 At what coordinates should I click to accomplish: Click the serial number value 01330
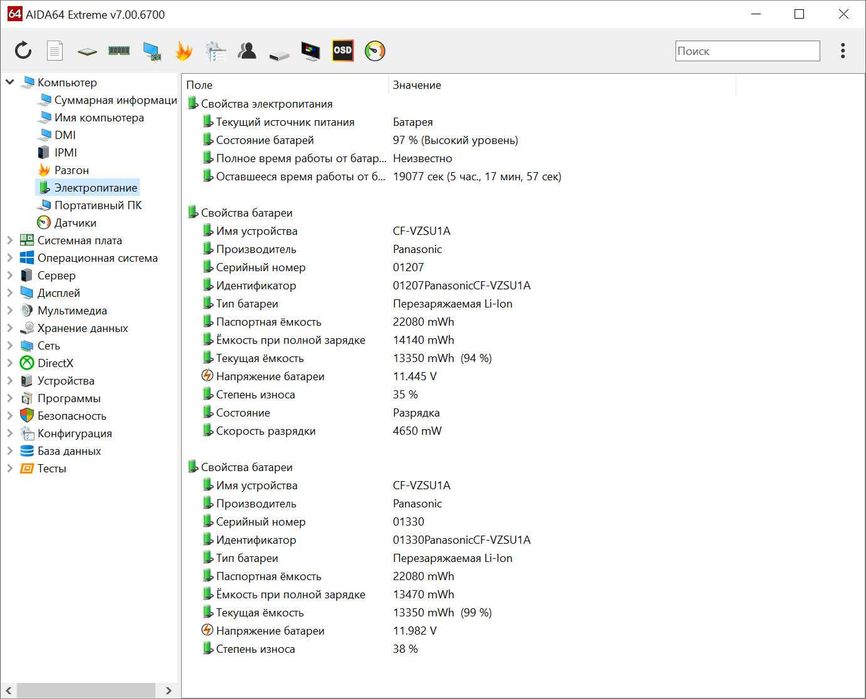408,522
